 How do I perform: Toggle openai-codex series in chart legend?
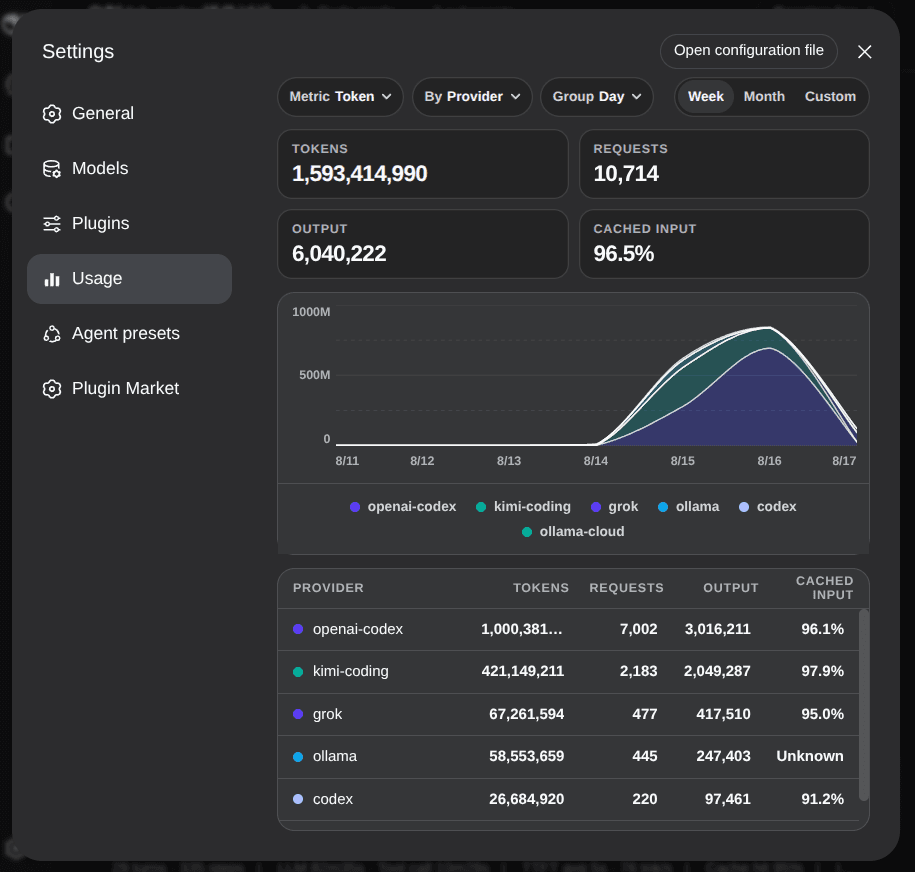point(403,507)
